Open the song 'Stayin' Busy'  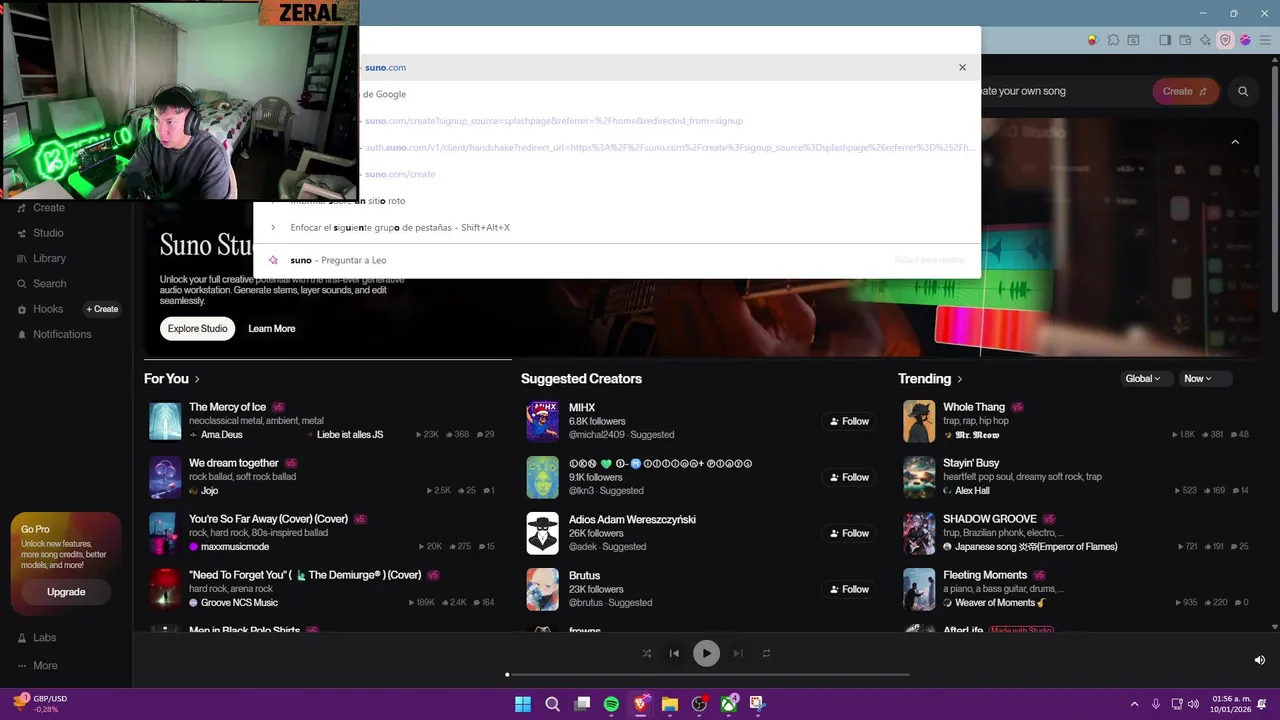(x=971, y=463)
